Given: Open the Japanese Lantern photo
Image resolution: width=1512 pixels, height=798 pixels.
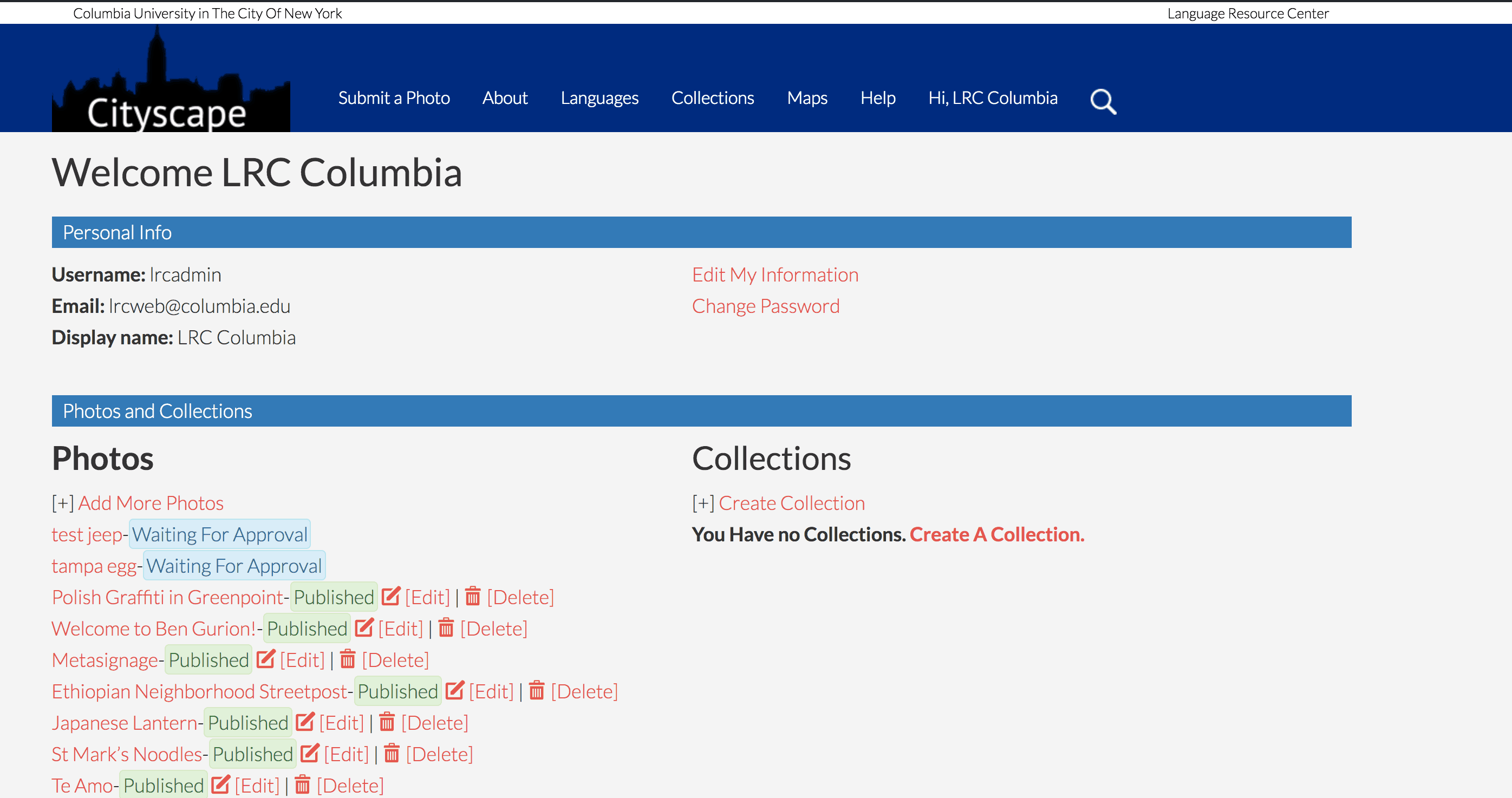Looking at the screenshot, I should [x=125, y=723].
